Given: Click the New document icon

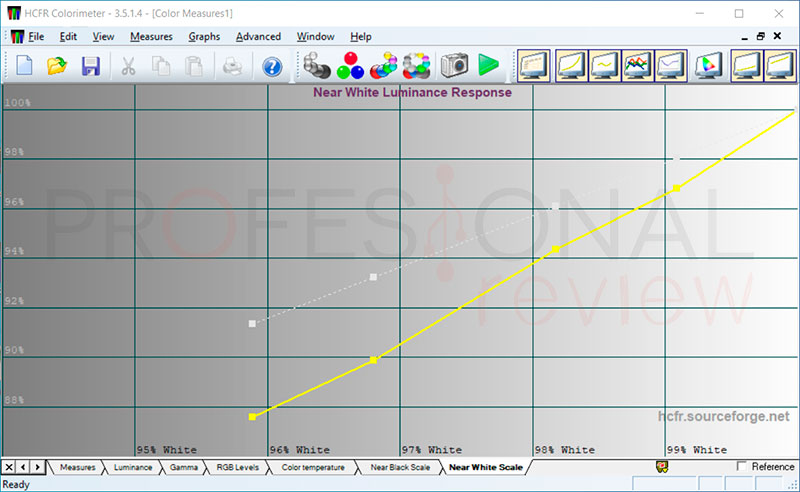Looking at the screenshot, I should click(x=24, y=66).
